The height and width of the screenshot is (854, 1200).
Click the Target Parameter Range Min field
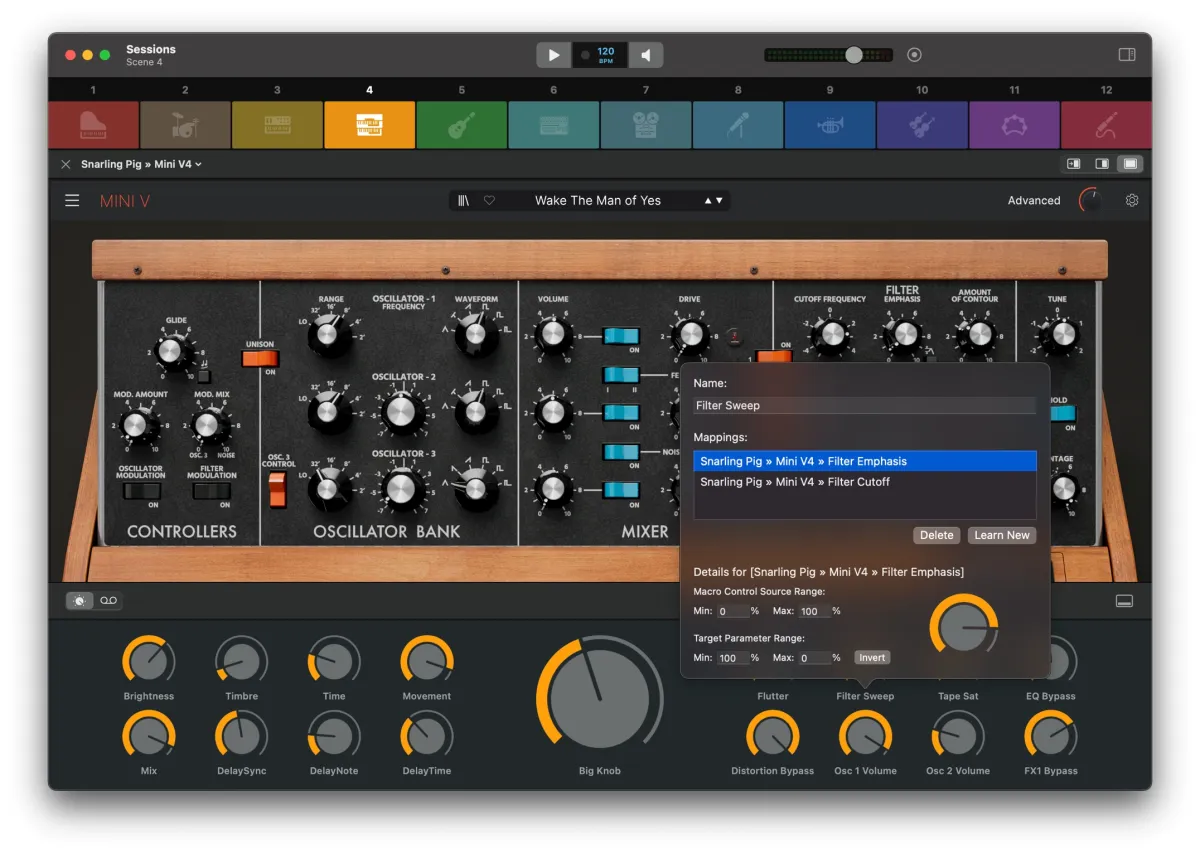pos(733,658)
